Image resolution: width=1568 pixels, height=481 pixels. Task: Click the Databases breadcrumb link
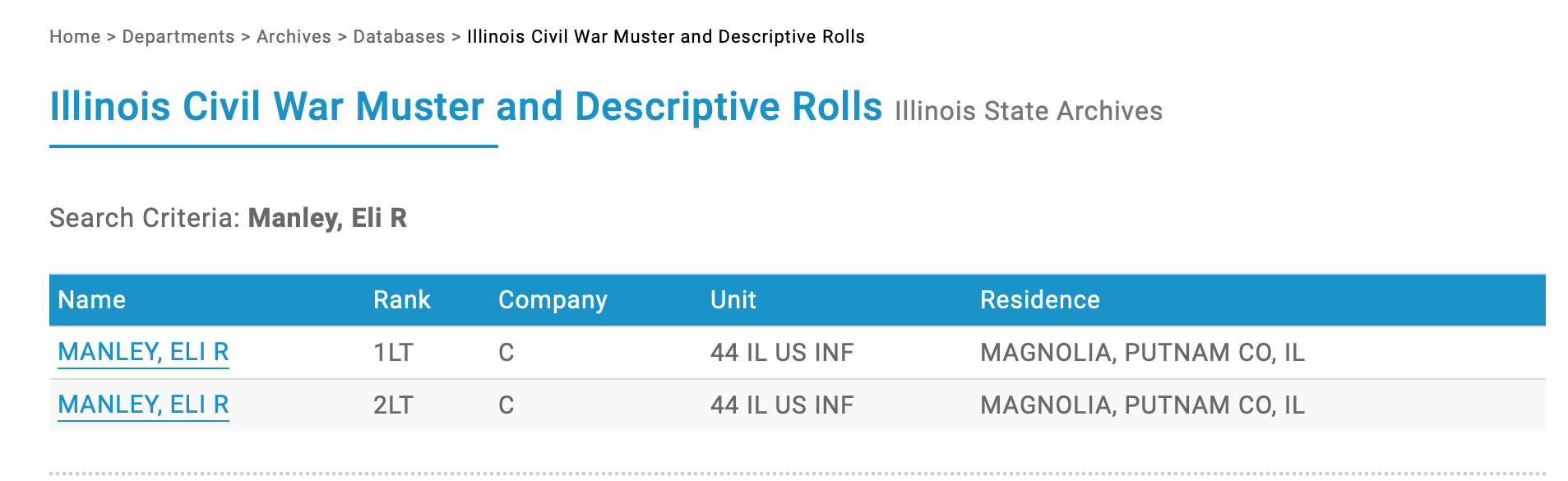pos(399,37)
